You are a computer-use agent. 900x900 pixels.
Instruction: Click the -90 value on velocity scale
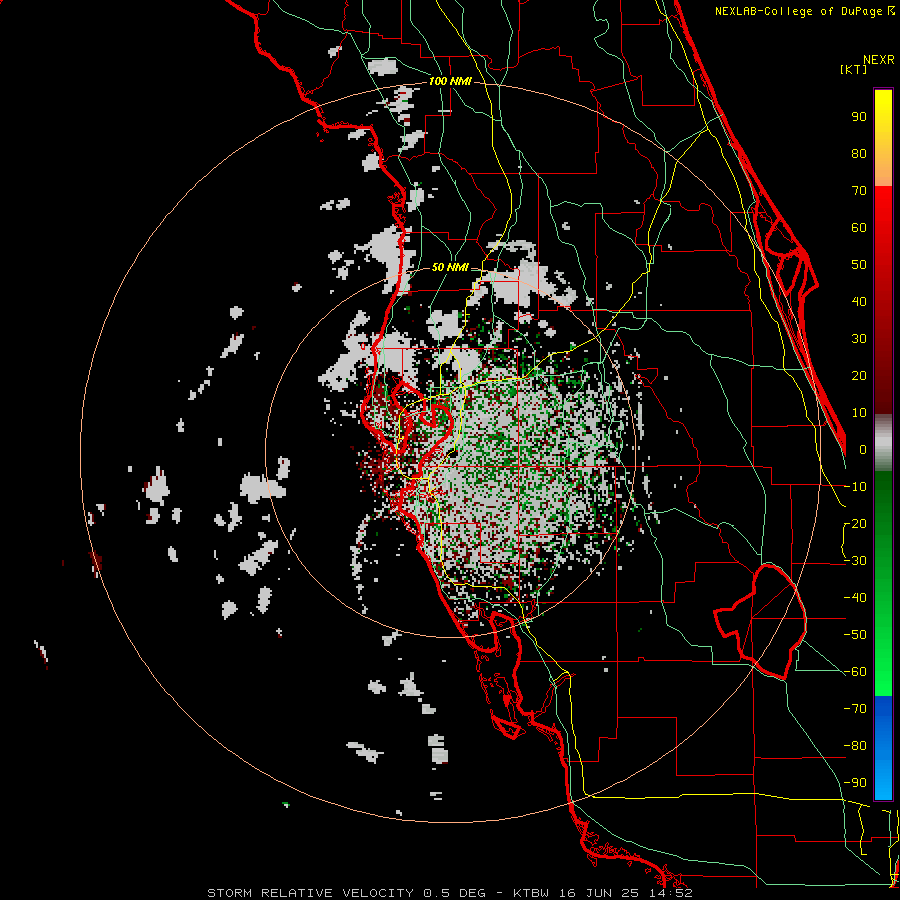tap(855, 783)
